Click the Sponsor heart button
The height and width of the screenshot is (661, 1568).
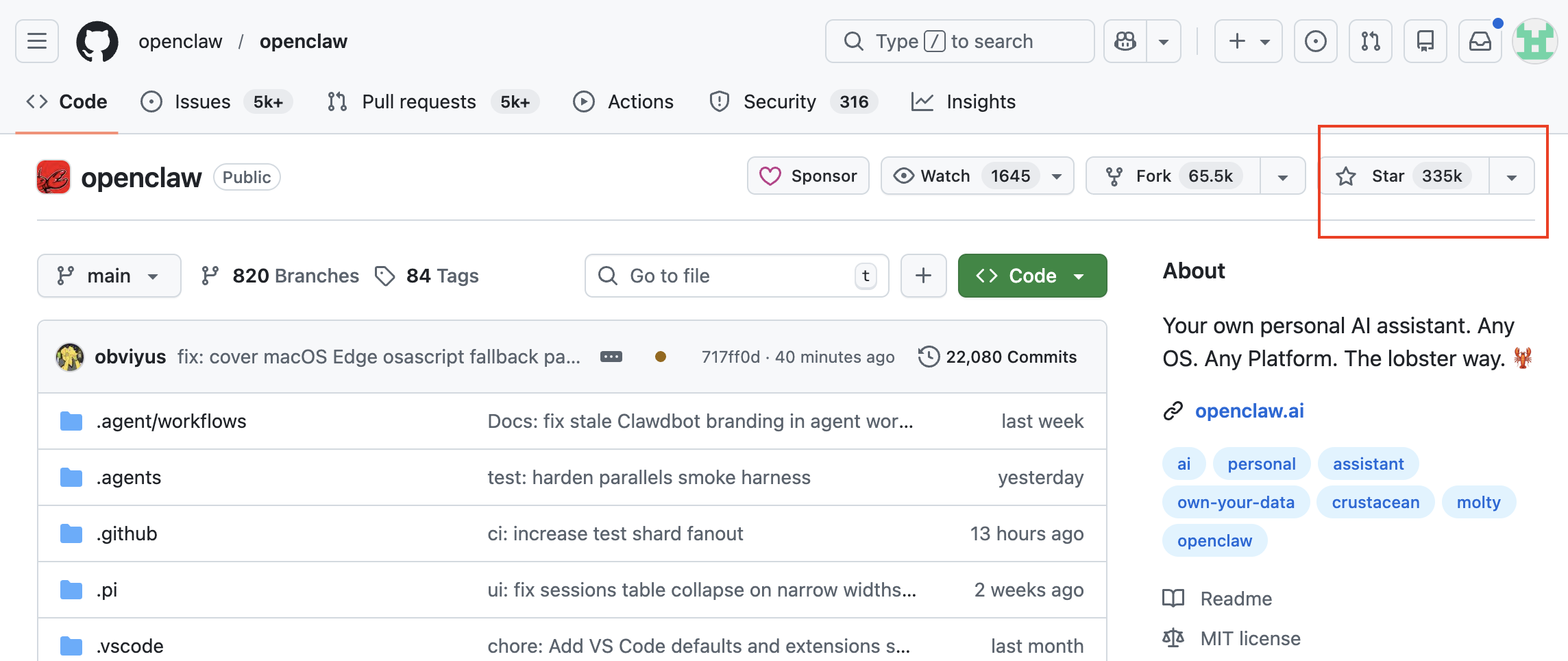[808, 176]
